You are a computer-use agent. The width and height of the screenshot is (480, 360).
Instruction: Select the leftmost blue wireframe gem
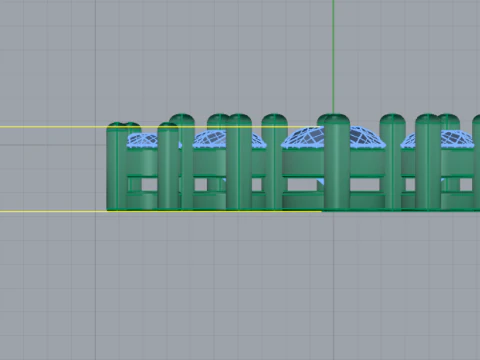pos(142,141)
